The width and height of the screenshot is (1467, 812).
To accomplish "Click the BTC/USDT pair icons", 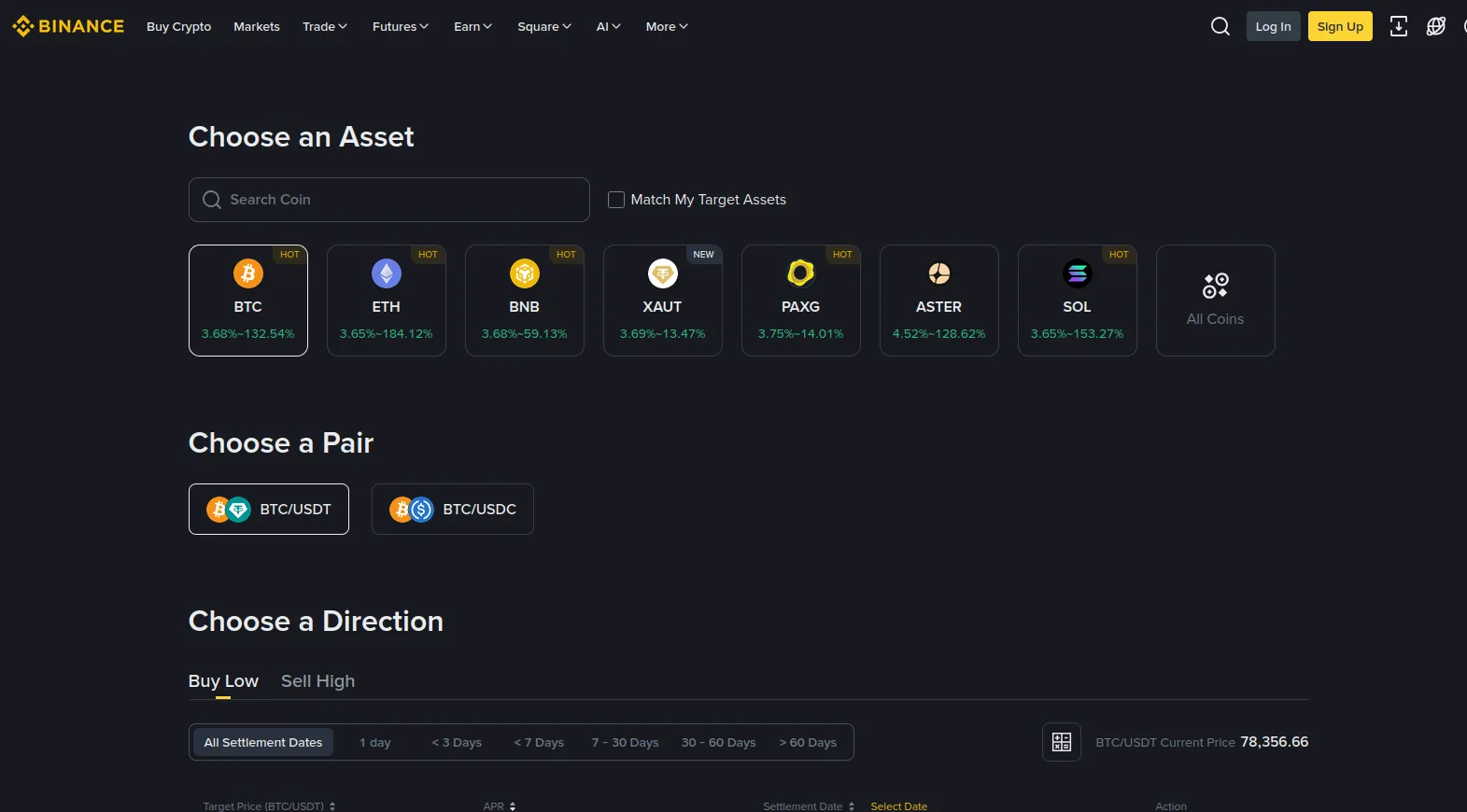I will [x=229, y=510].
